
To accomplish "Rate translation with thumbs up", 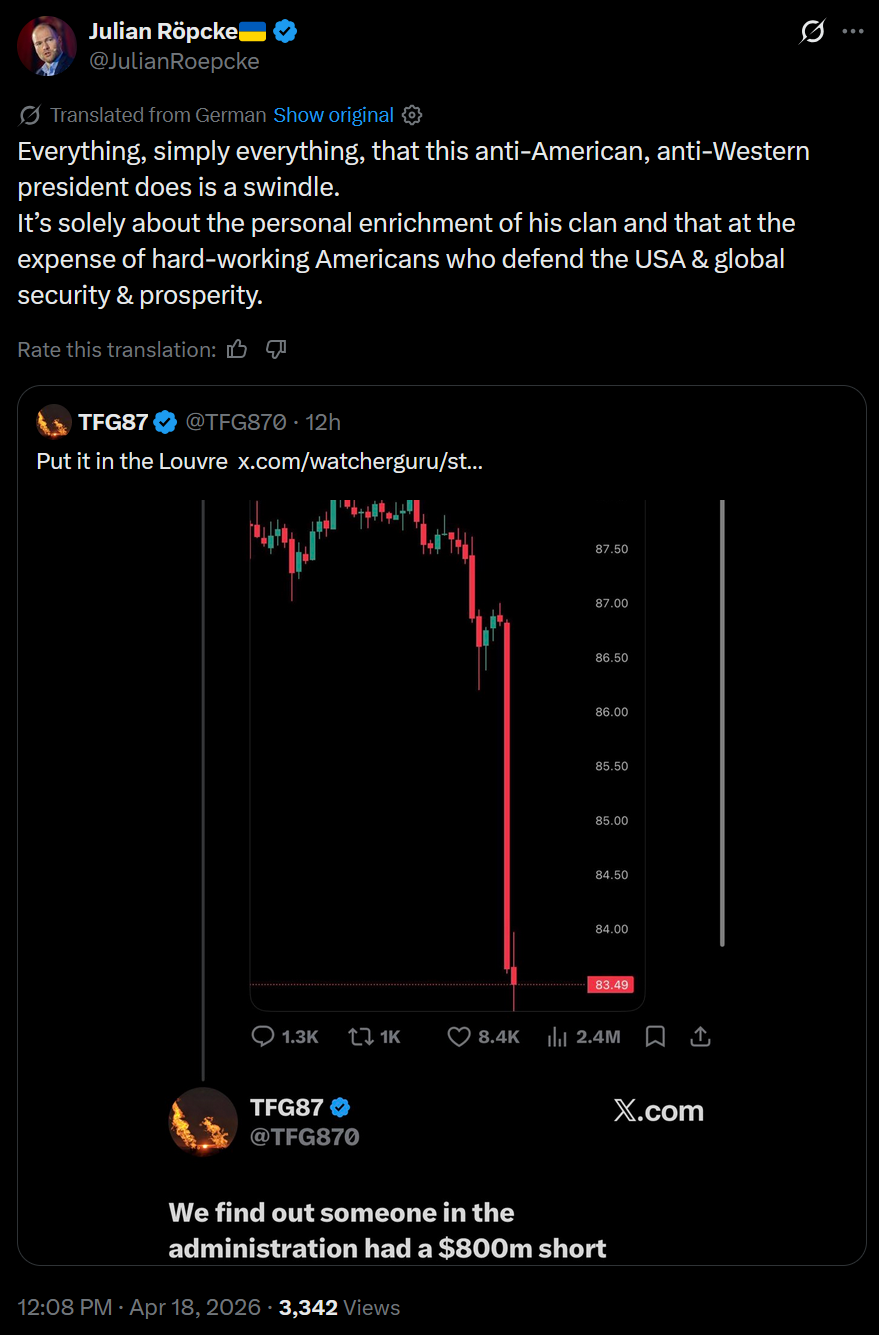I will (x=237, y=349).
